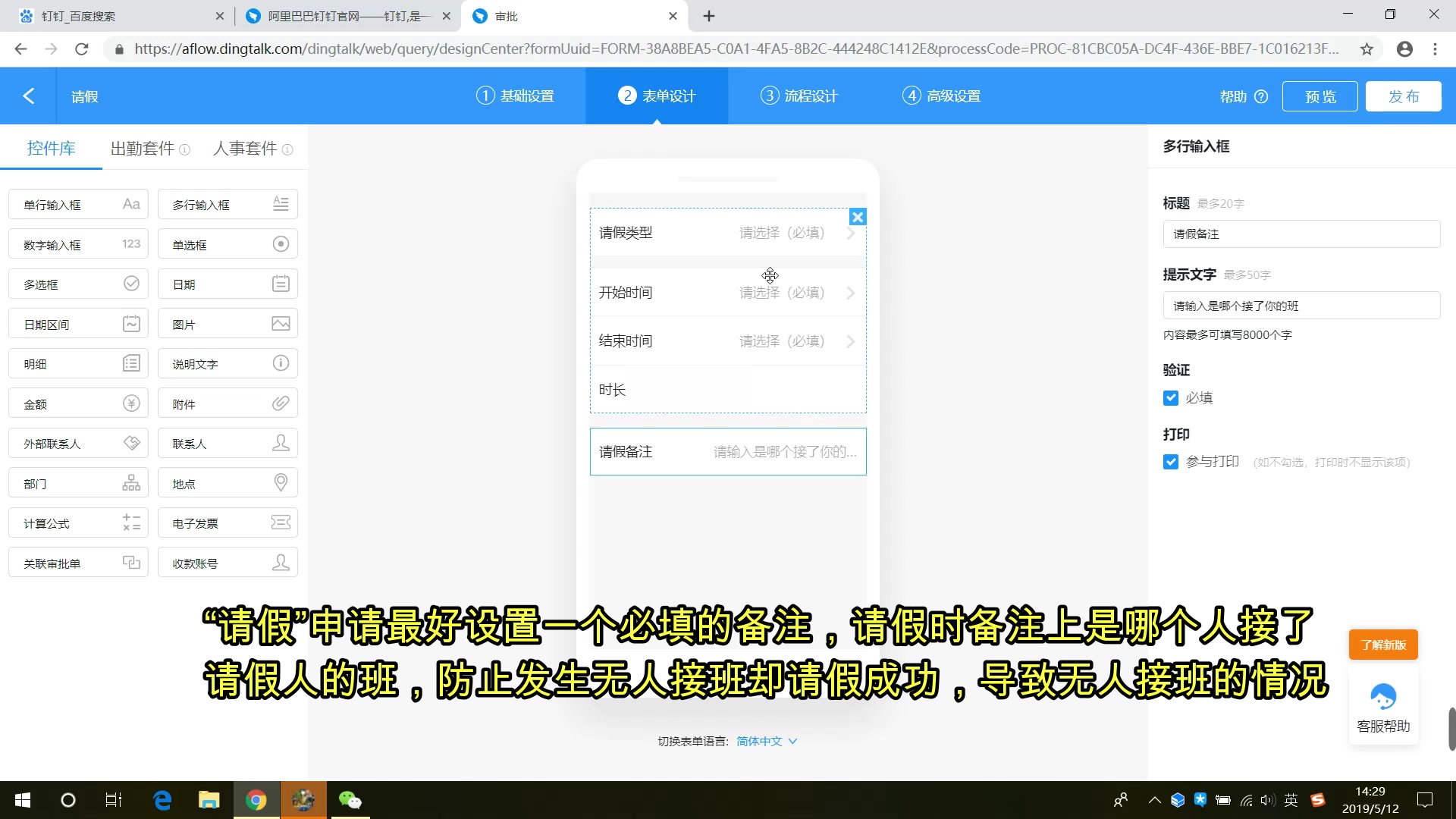Enable the 参与打印 print checkbox
The width and height of the screenshot is (1456, 819).
click(x=1170, y=461)
